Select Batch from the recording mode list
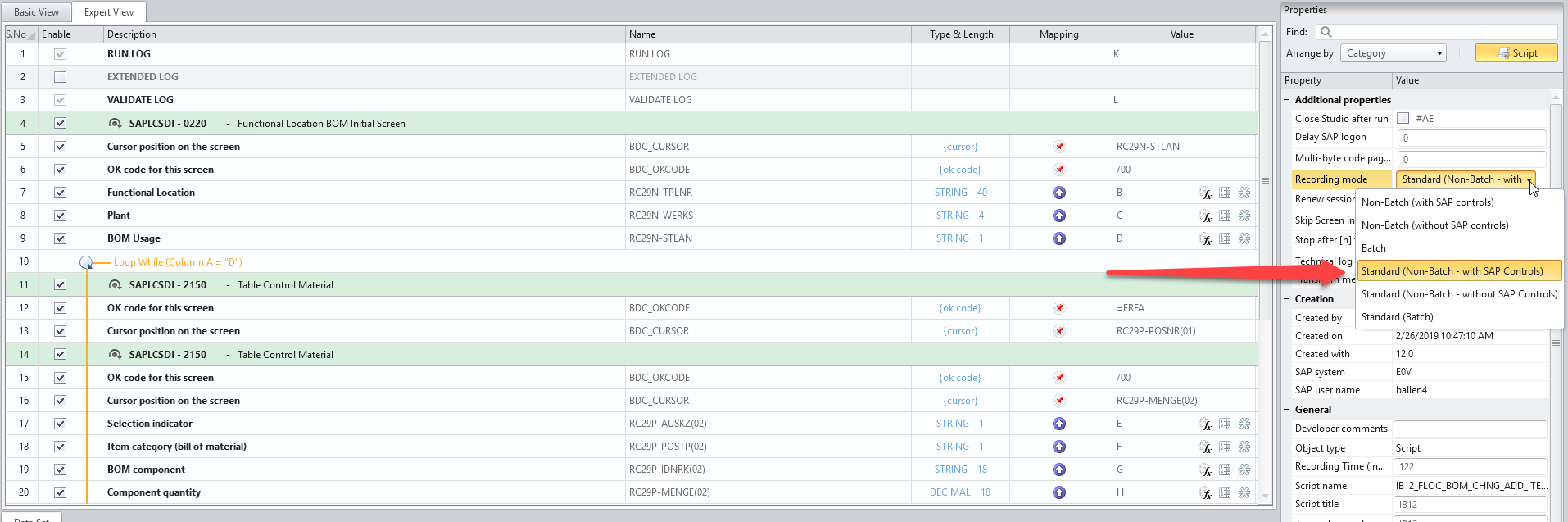1568x522 pixels. point(1374,248)
